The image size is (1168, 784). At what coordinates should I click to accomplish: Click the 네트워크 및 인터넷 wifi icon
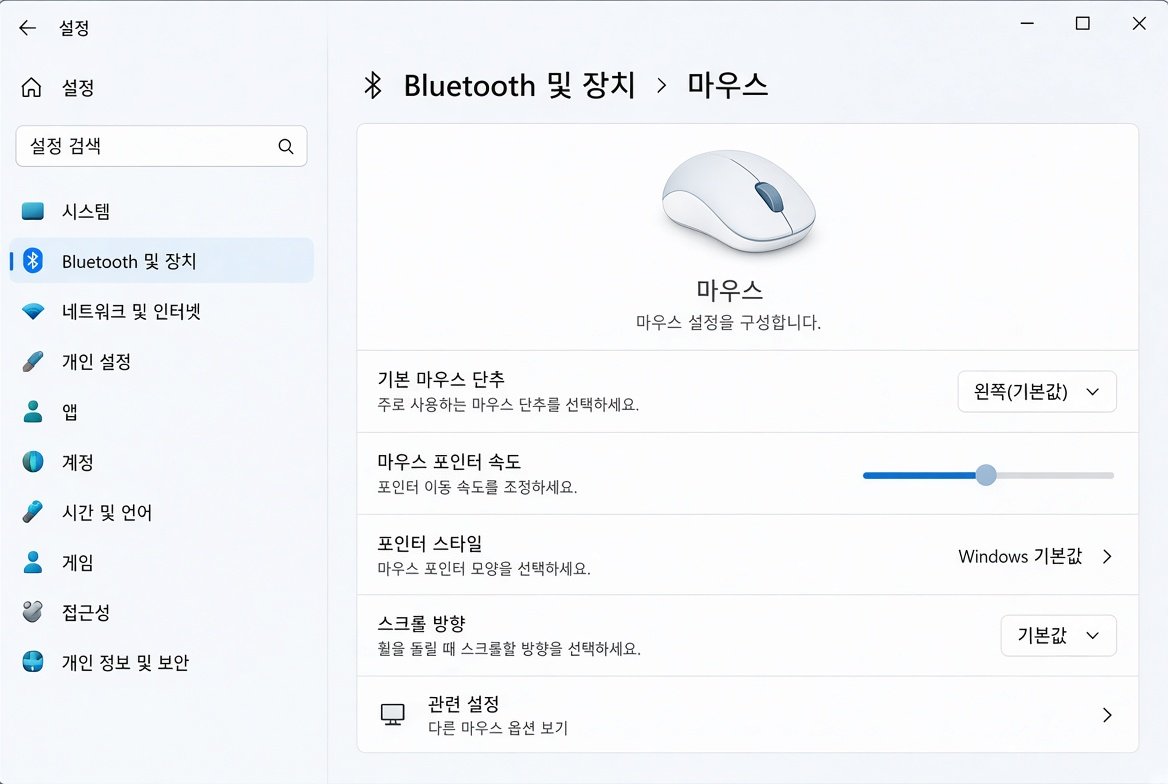pos(33,311)
